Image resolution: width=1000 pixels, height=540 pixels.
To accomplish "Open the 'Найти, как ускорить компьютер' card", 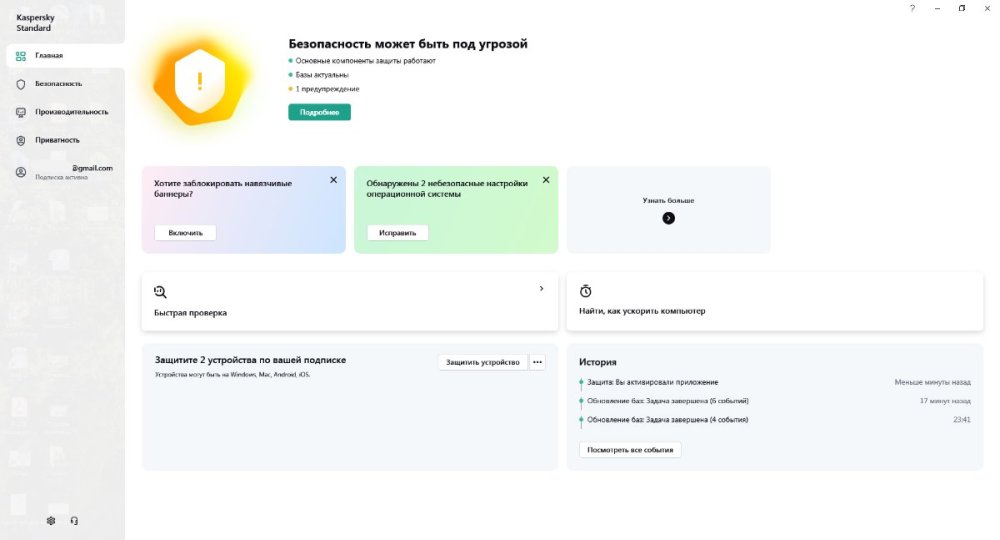I will pyautogui.click(x=774, y=301).
